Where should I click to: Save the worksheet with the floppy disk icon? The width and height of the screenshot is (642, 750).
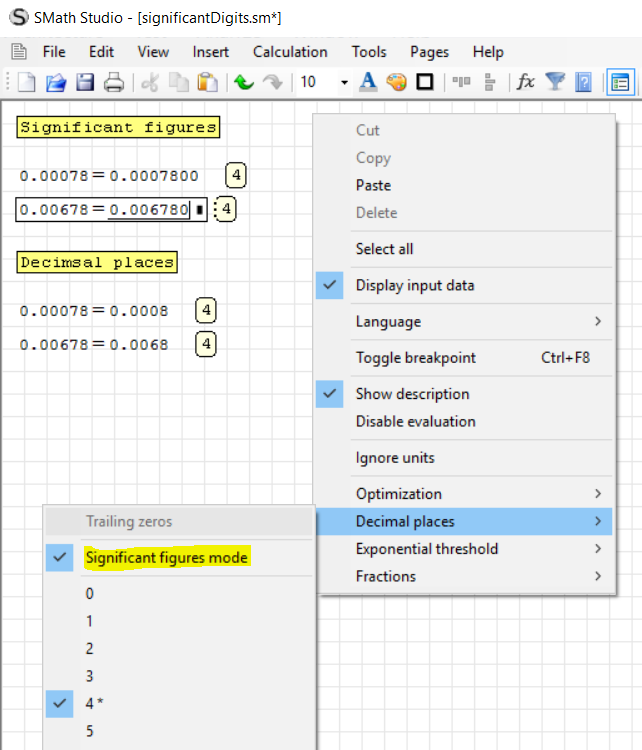point(85,82)
